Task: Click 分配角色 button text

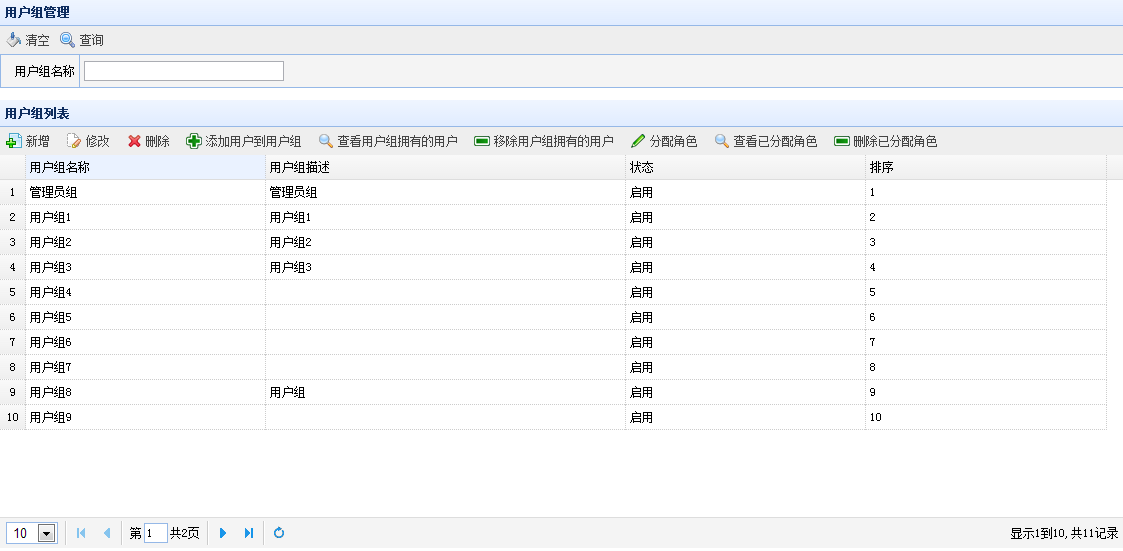Action: 673,141
